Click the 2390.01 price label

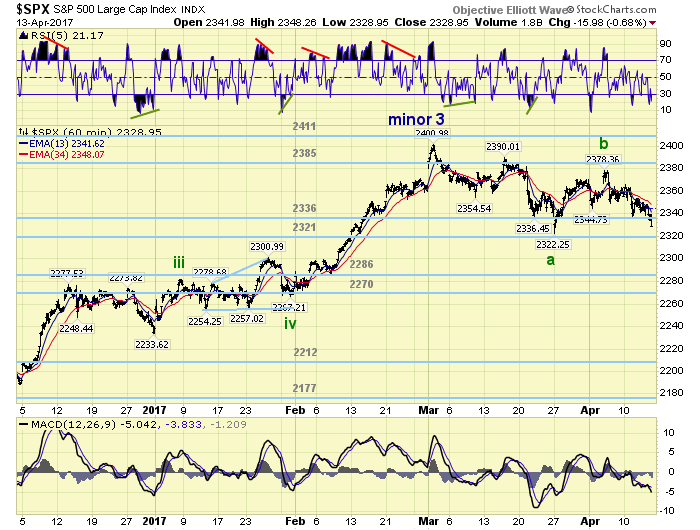[503, 146]
